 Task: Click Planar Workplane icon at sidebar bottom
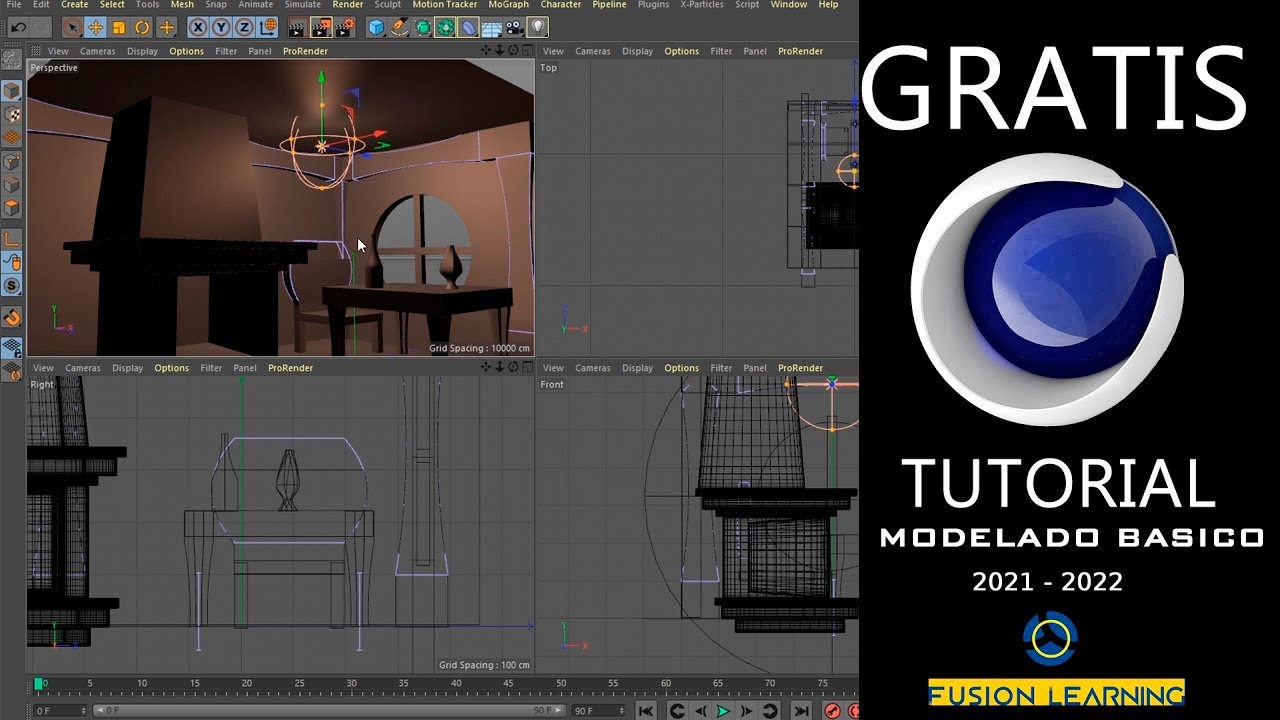(x=12, y=371)
